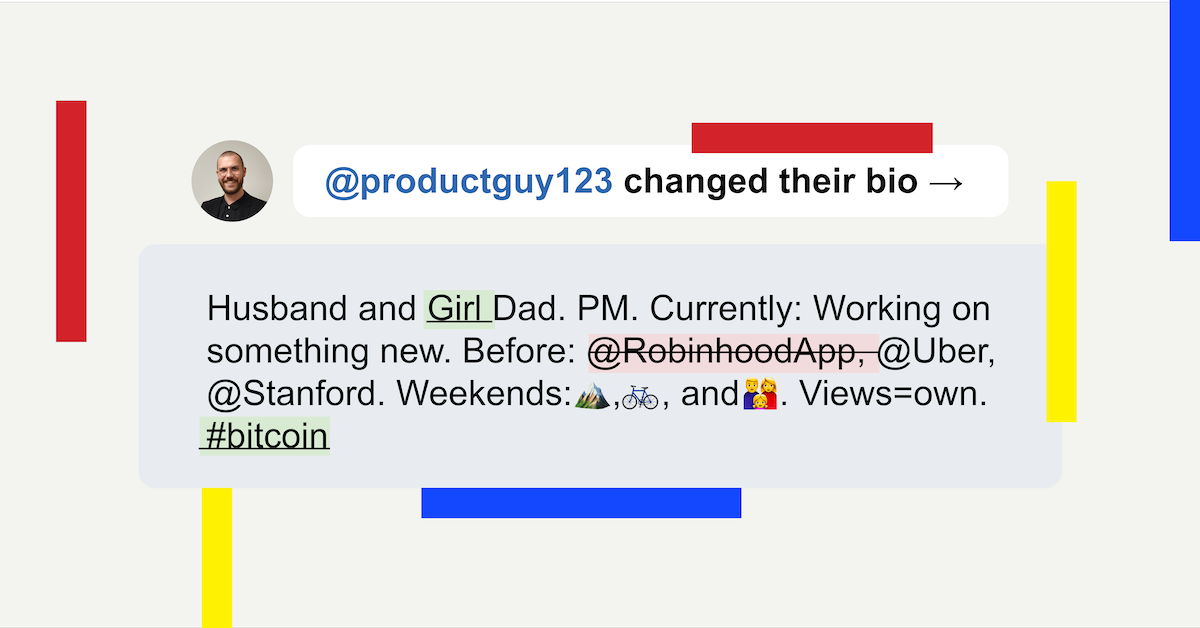Viewport: 1200px width, 628px height.
Task: Click the tall red bar on left
Action: point(71,221)
